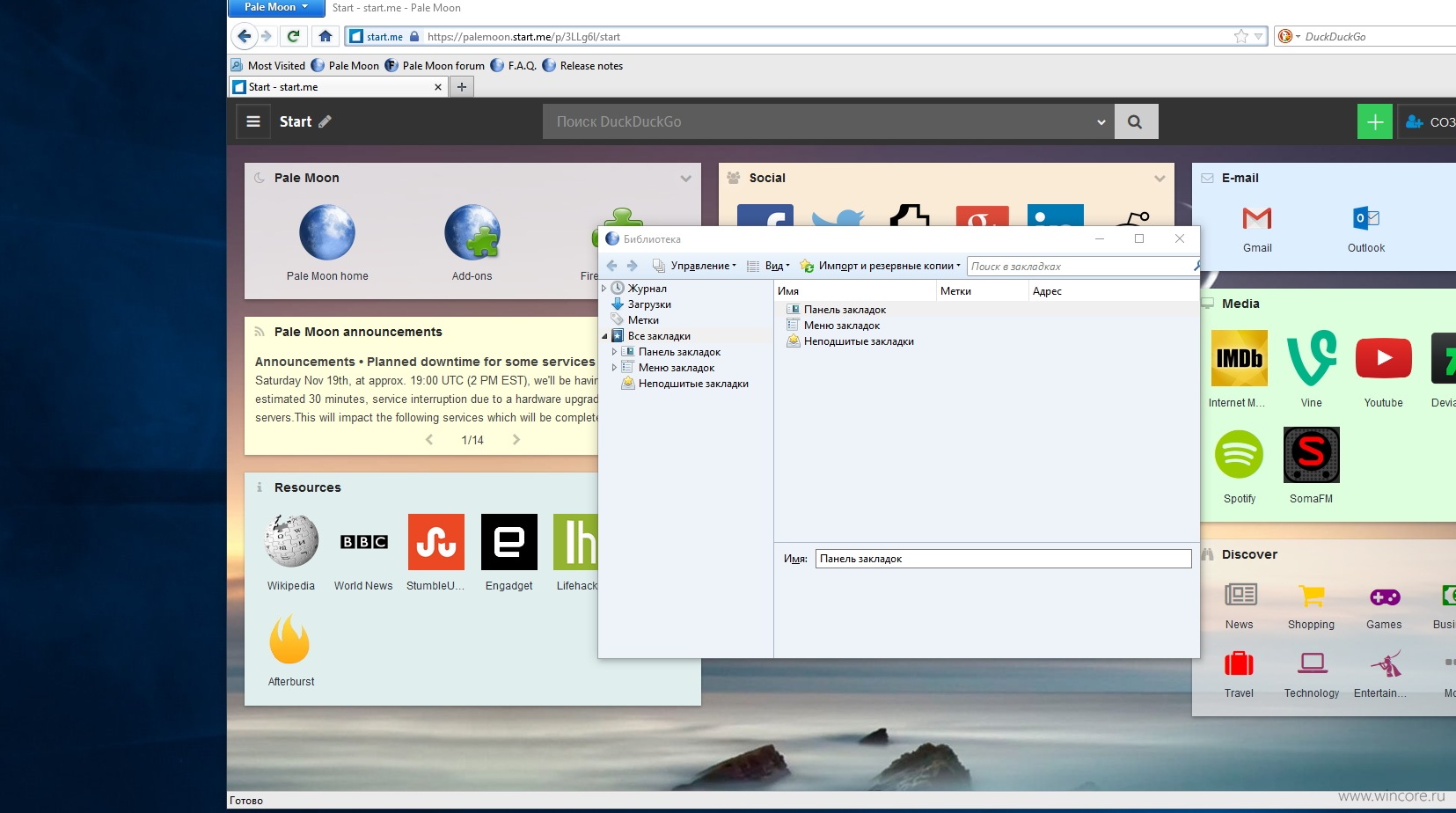Screen dimensions: 1456x813
Task: Click the Поиск в закладках search field
Action: [1082, 267]
